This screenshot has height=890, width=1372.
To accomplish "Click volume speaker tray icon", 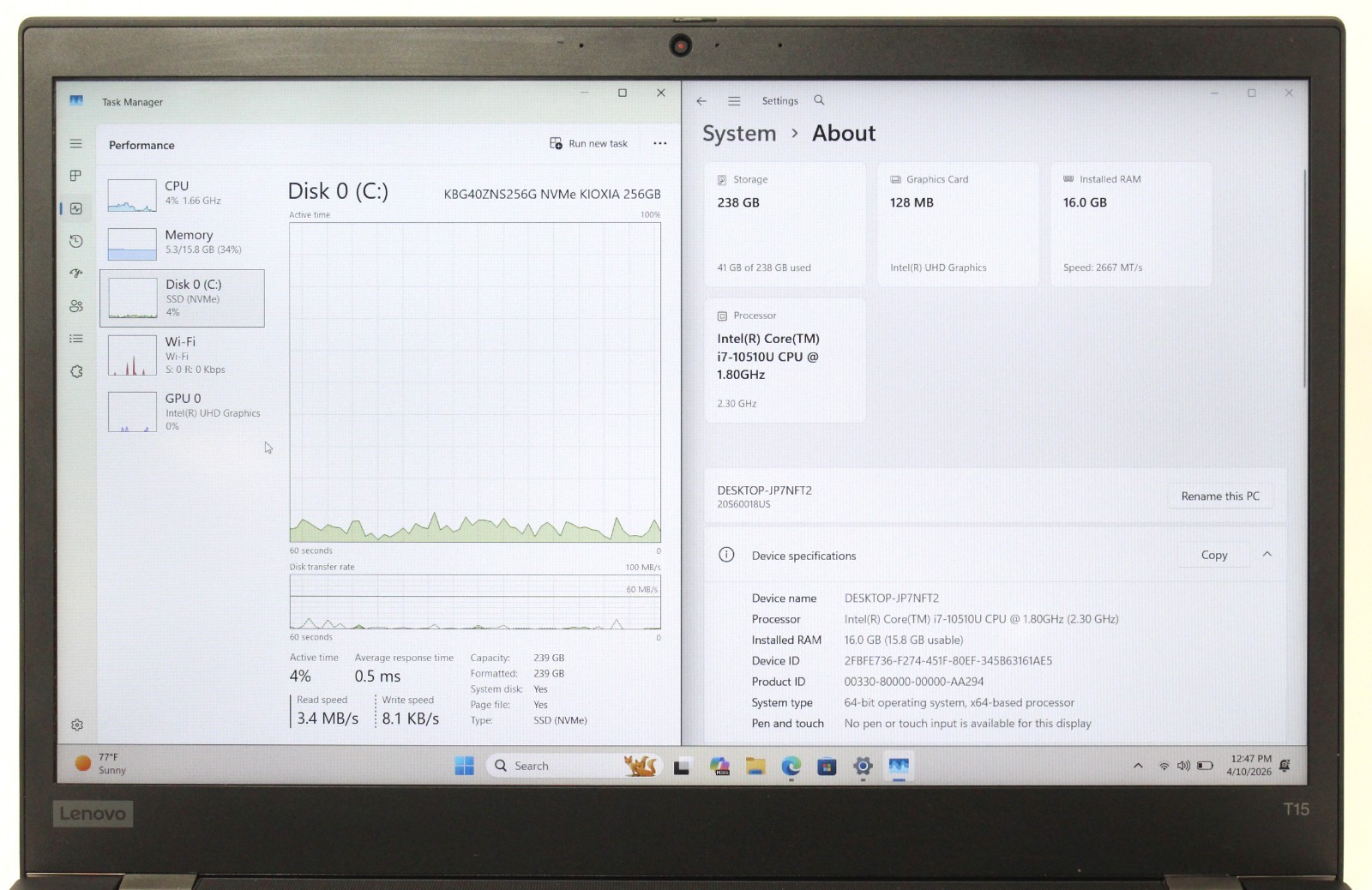I will (x=1183, y=767).
